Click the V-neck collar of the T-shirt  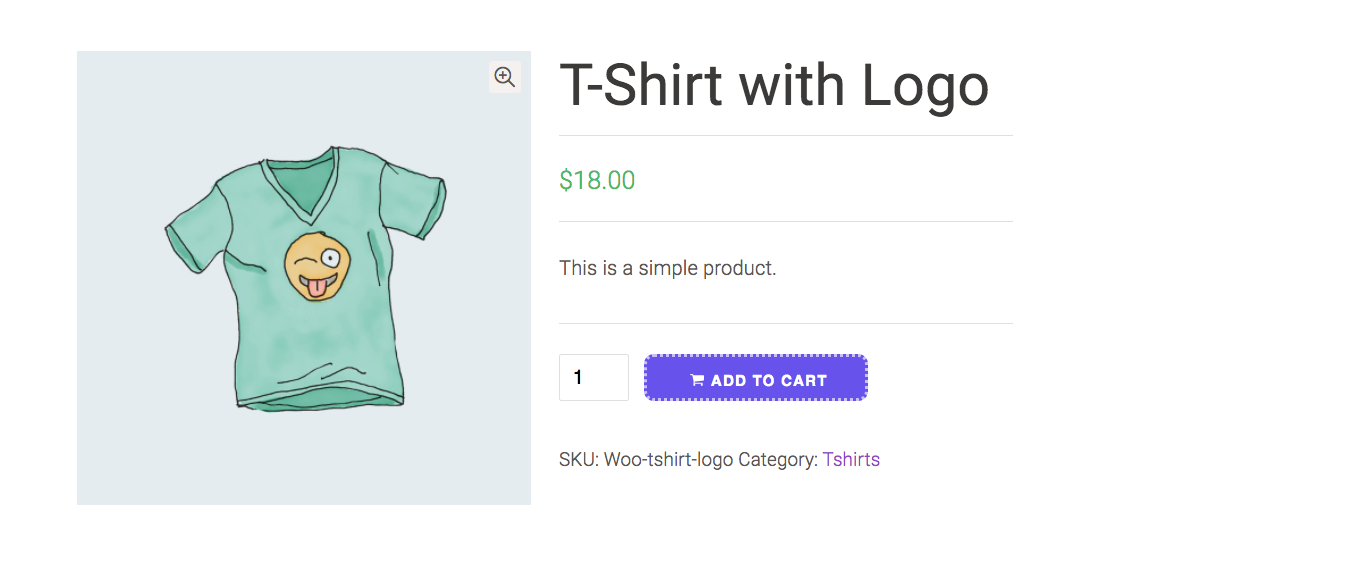pyautogui.click(x=301, y=183)
